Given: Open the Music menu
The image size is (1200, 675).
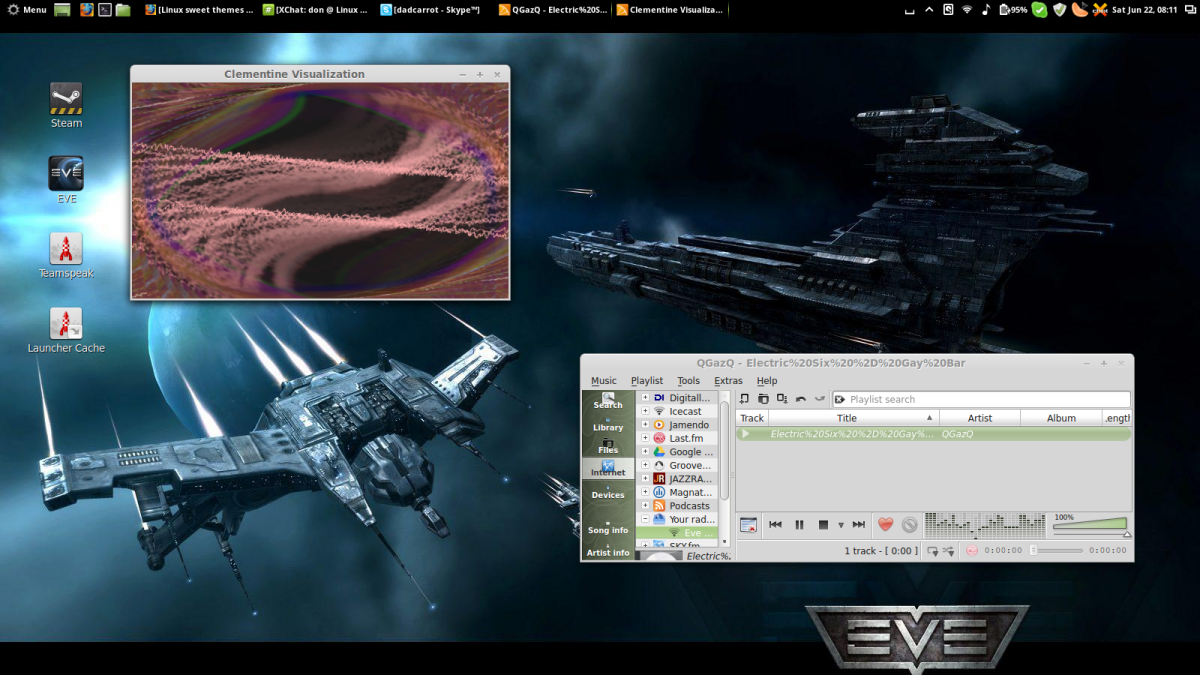Looking at the screenshot, I should tap(604, 381).
